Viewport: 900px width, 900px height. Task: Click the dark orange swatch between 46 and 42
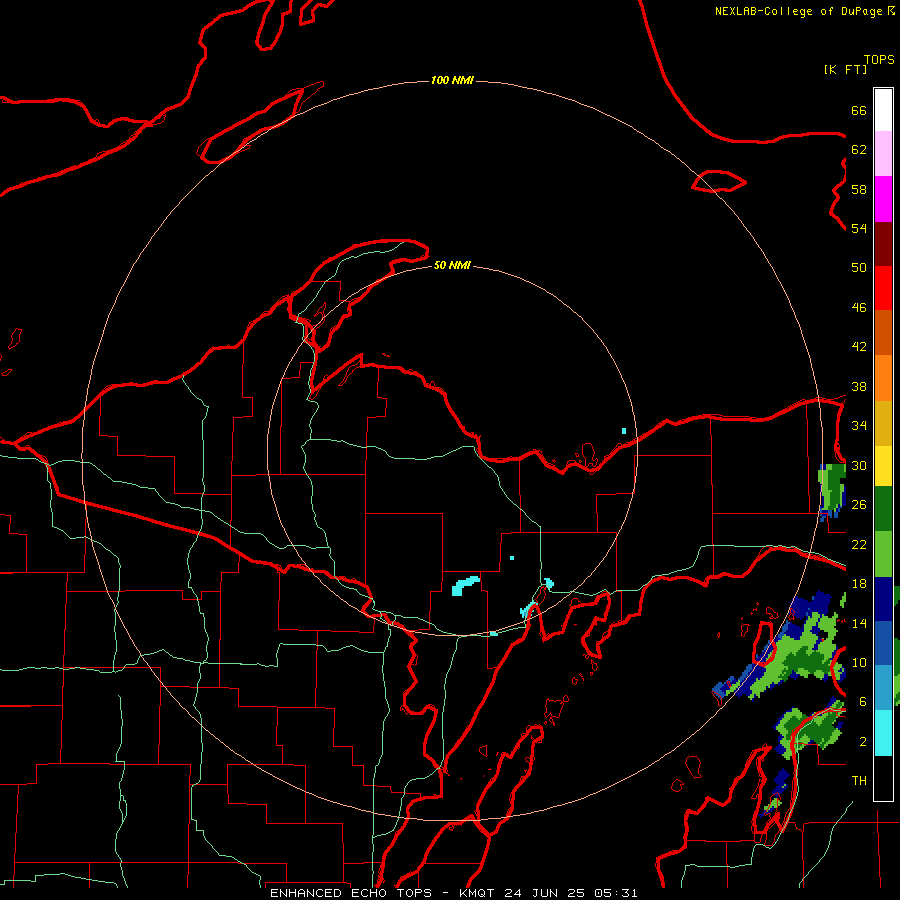click(883, 332)
